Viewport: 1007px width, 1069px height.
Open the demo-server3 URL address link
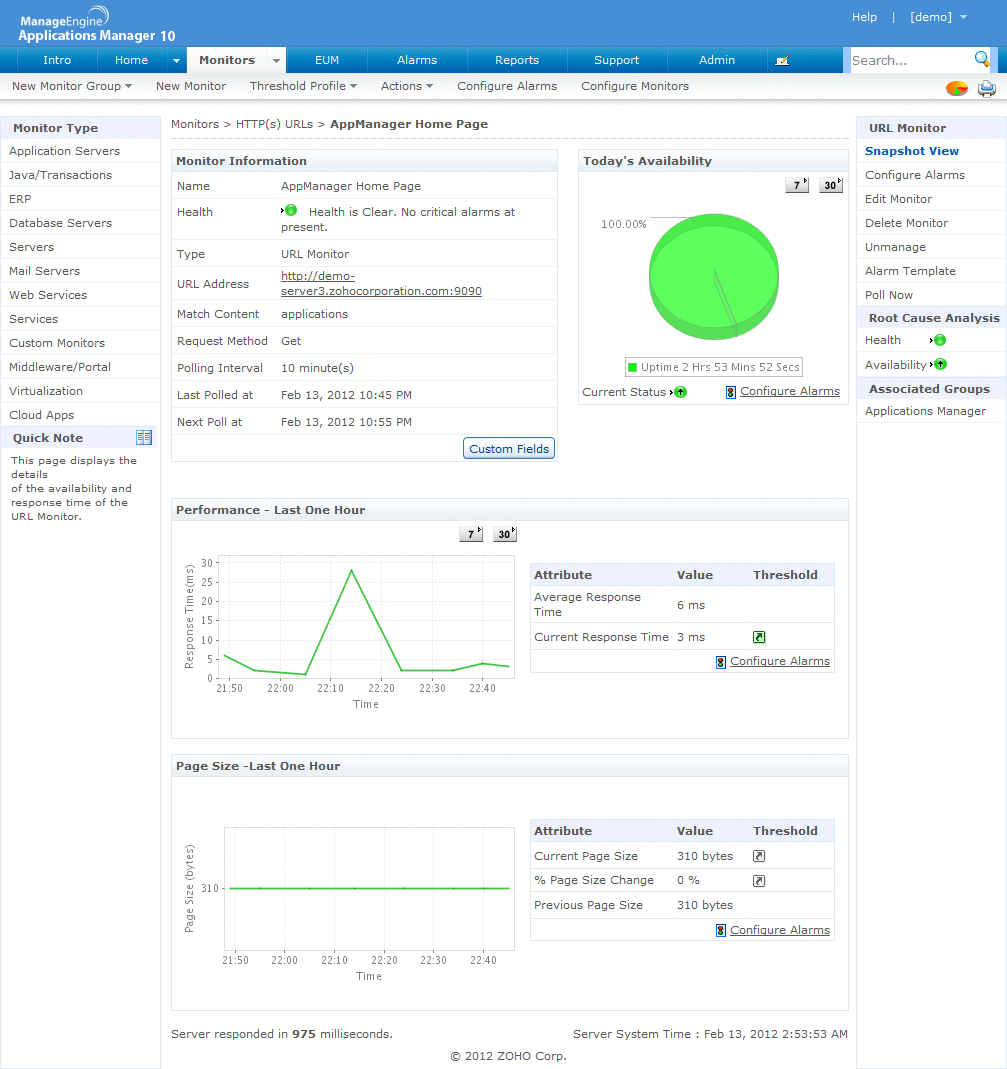point(381,284)
